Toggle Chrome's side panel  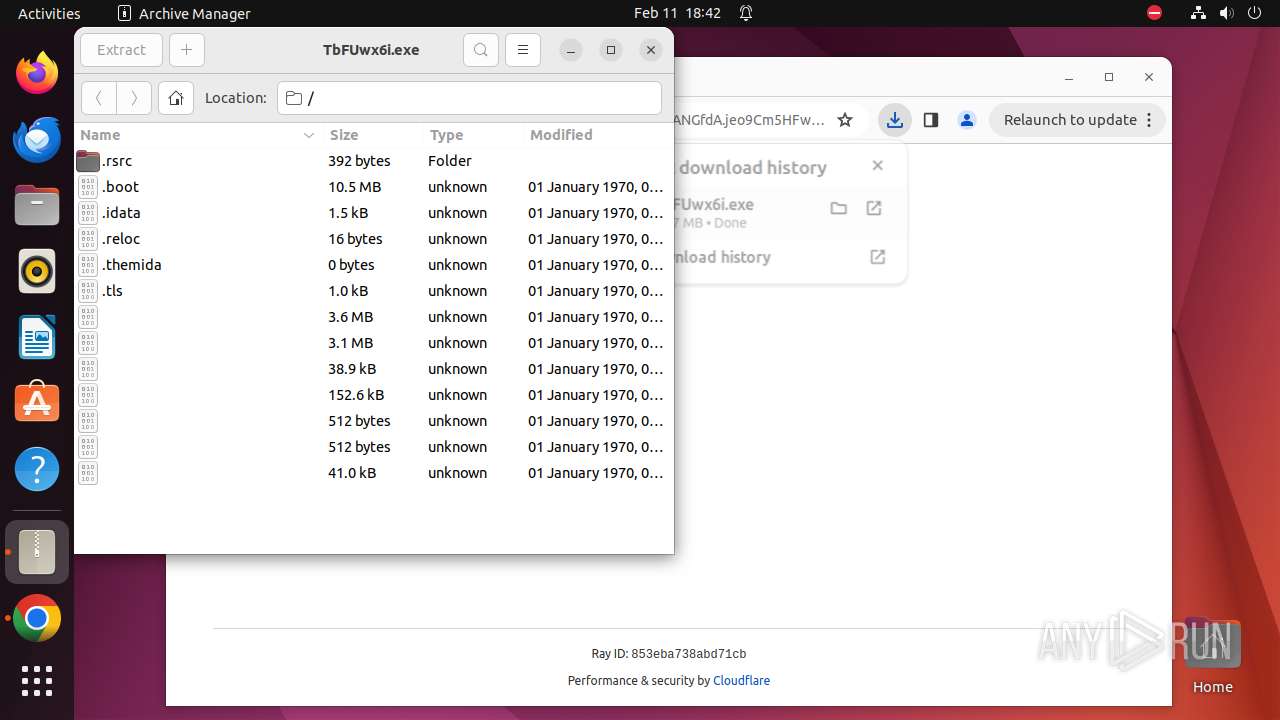pyautogui.click(x=931, y=120)
